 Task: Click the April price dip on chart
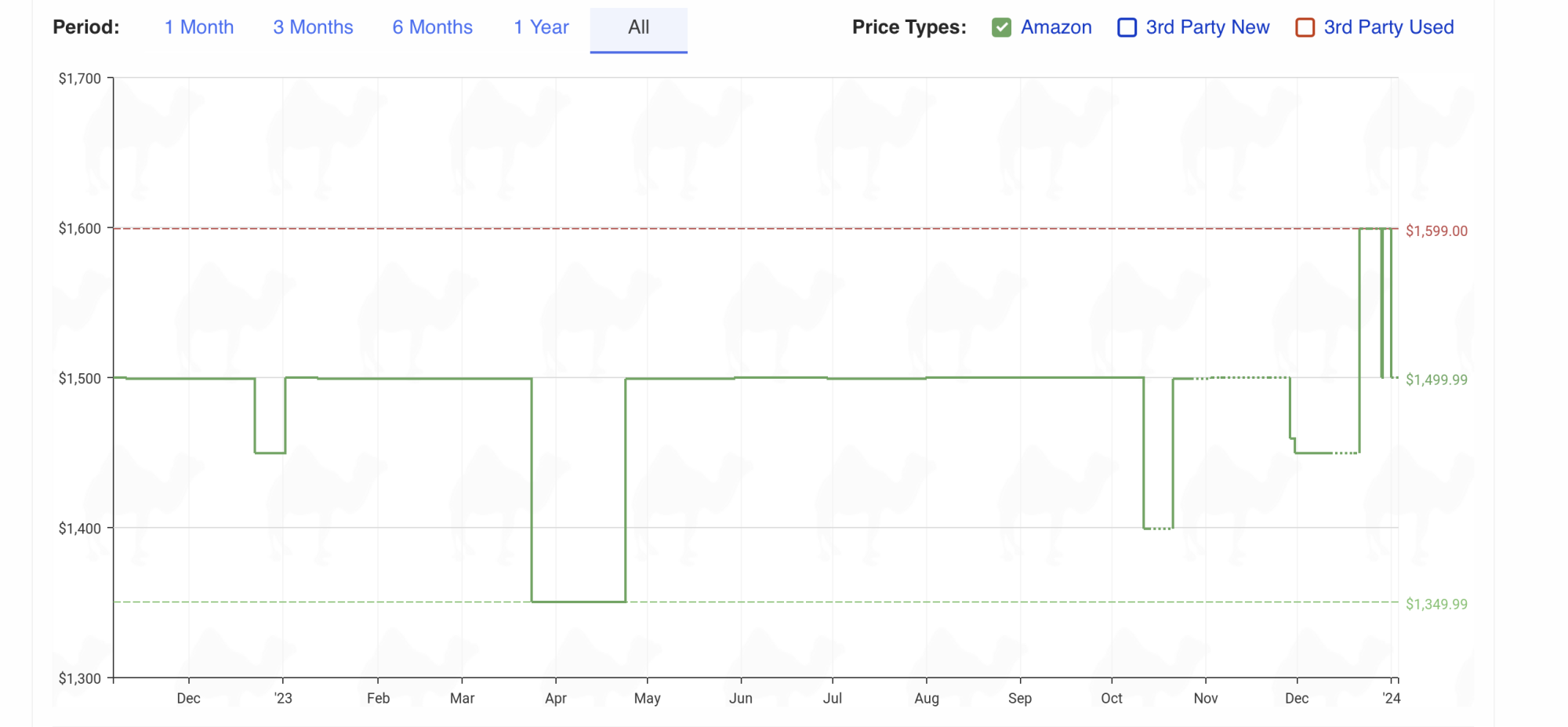(x=579, y=601)
